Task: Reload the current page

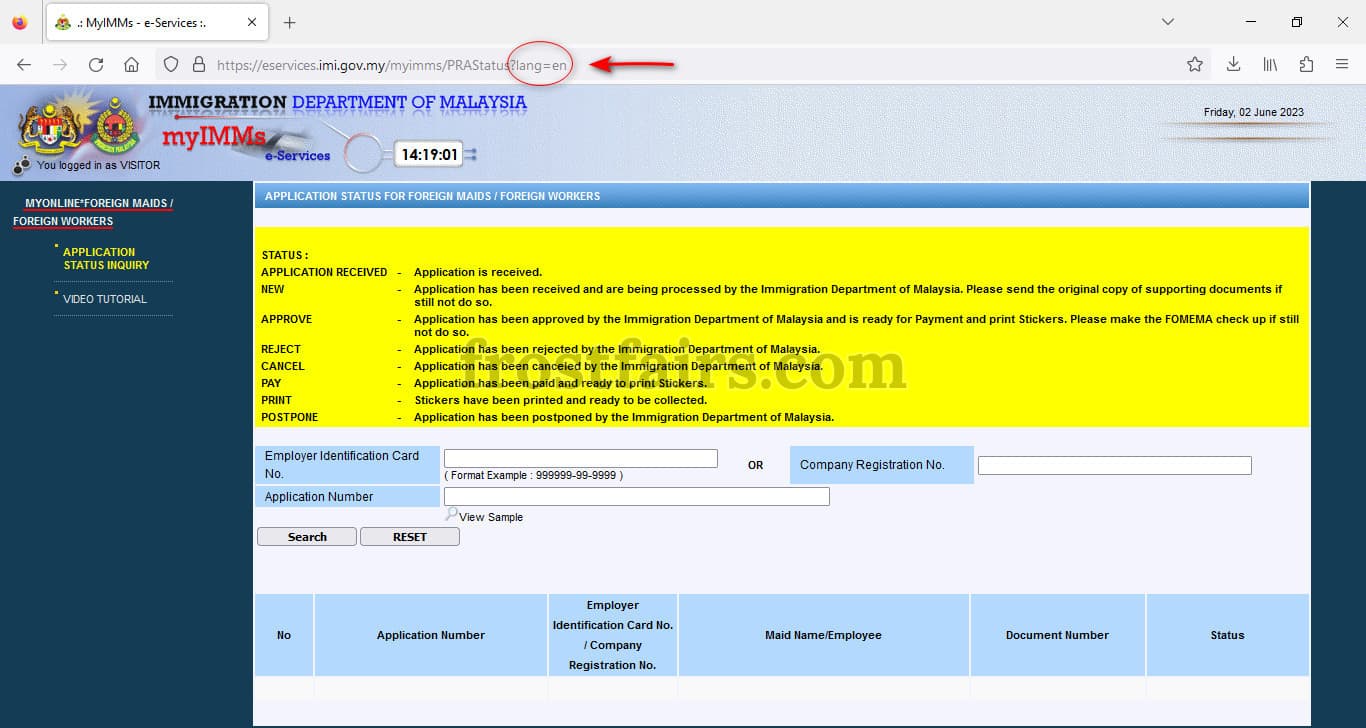Action: pos(96,64)
